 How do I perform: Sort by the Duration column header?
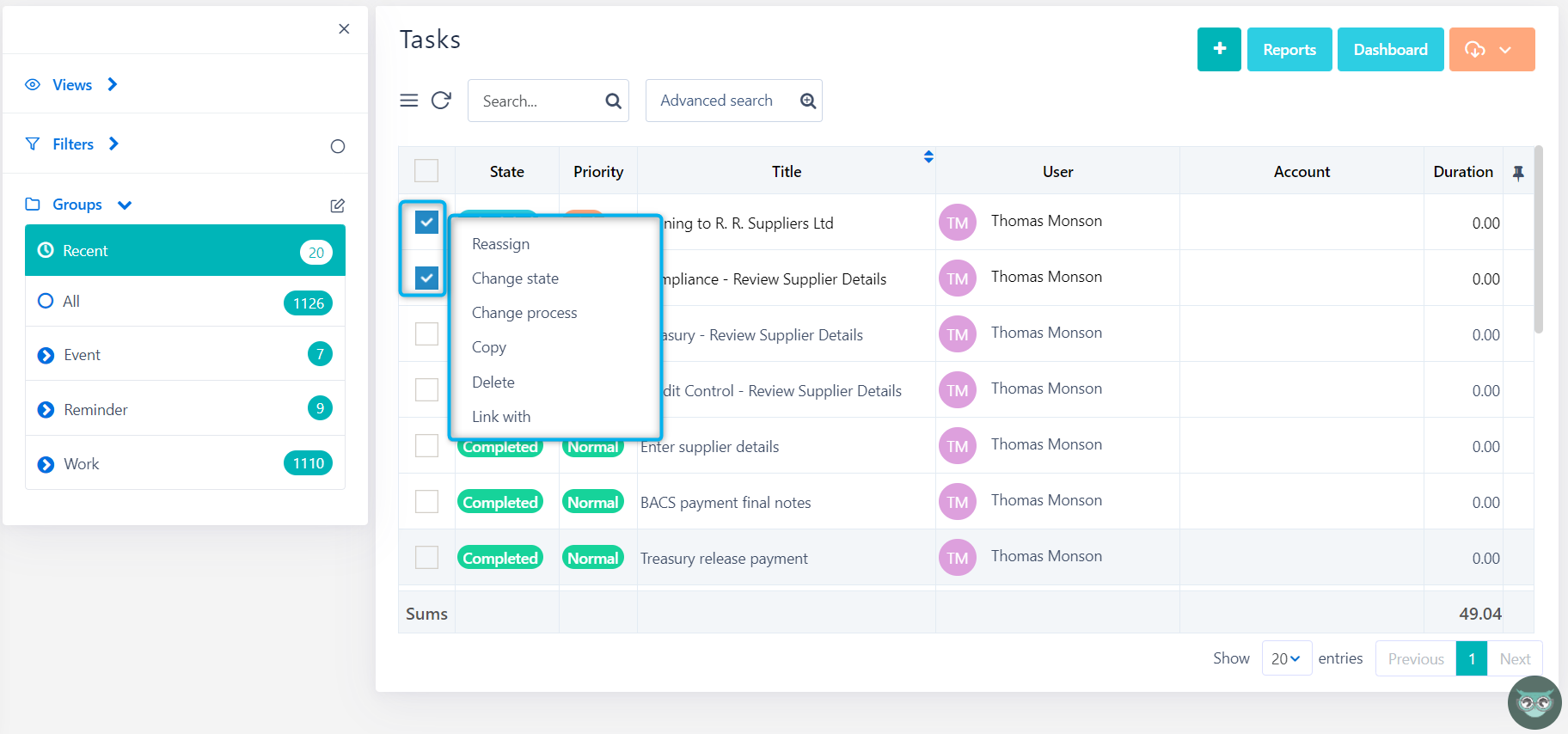1463,171
